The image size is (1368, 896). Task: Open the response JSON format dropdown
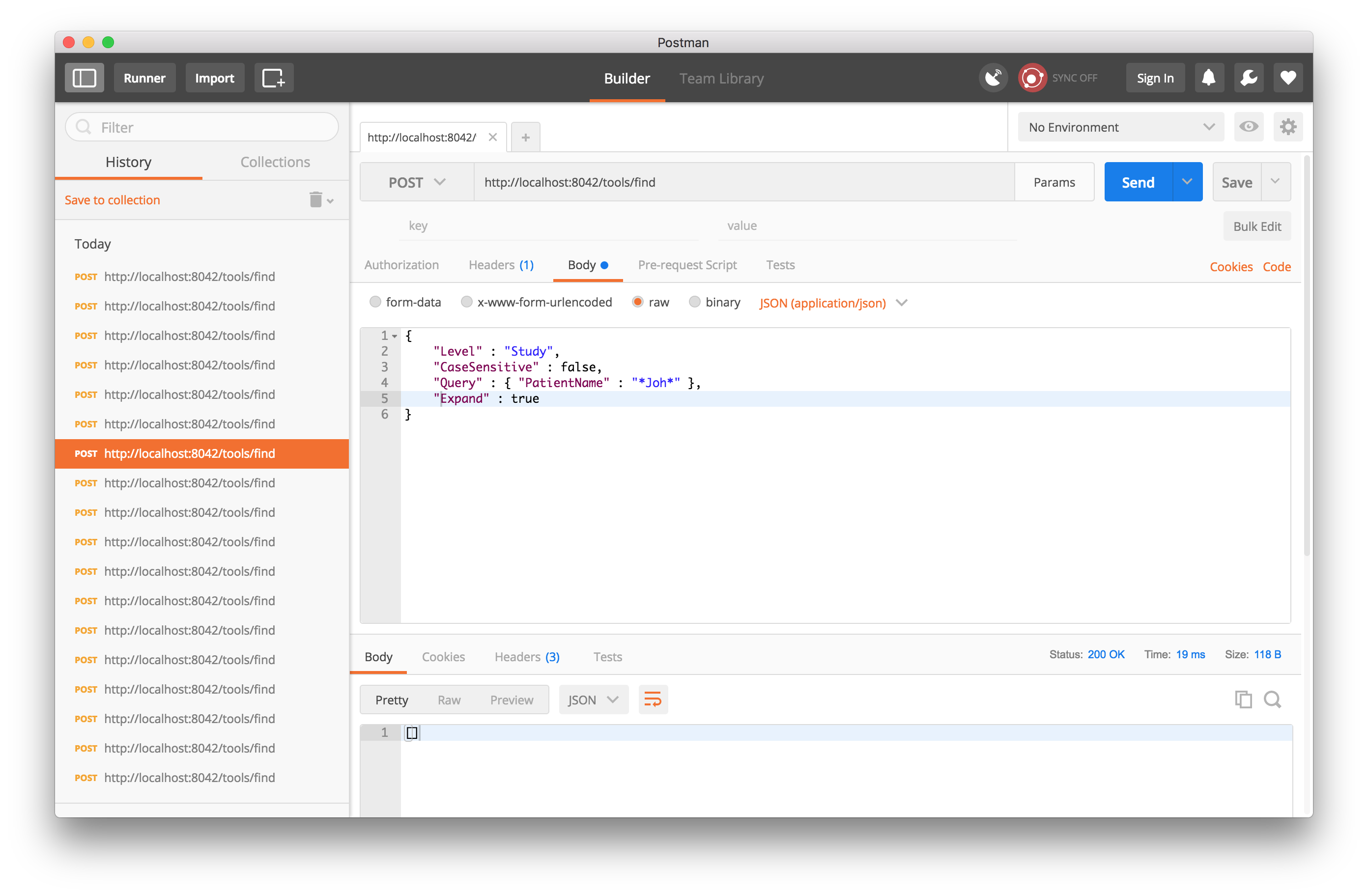(593, 700)
